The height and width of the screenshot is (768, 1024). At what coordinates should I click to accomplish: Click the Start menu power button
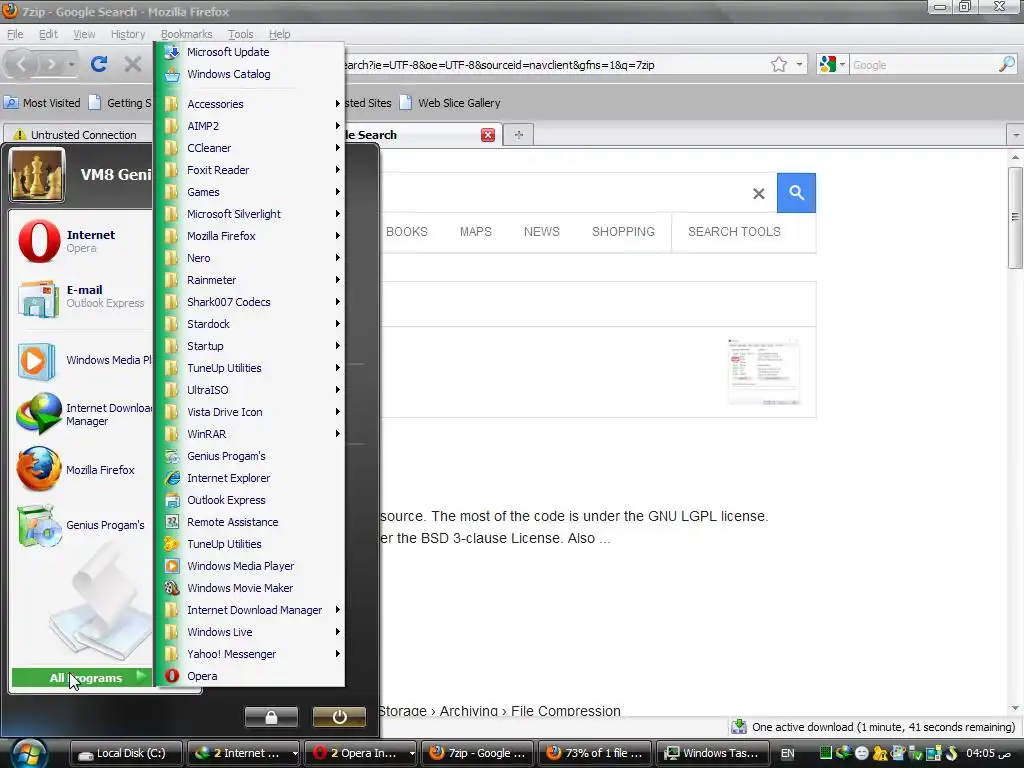339,717
